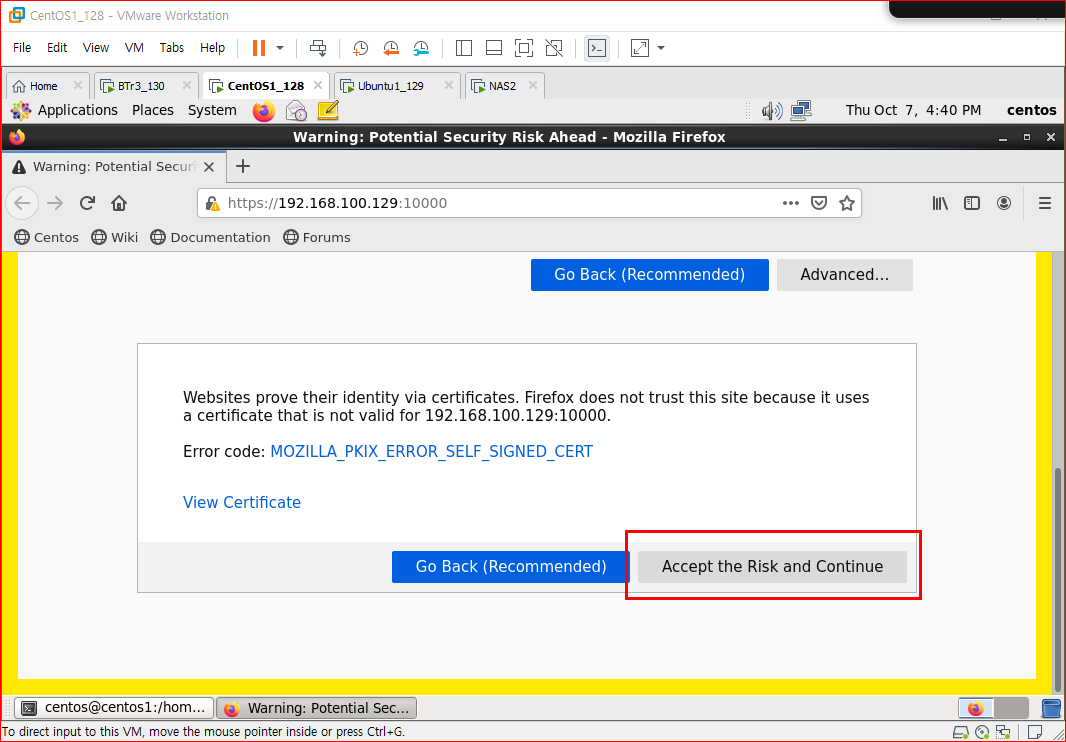Open the CentOS Places menu
The width and height of the screenshot is (1066, 742).
point(153,110)
